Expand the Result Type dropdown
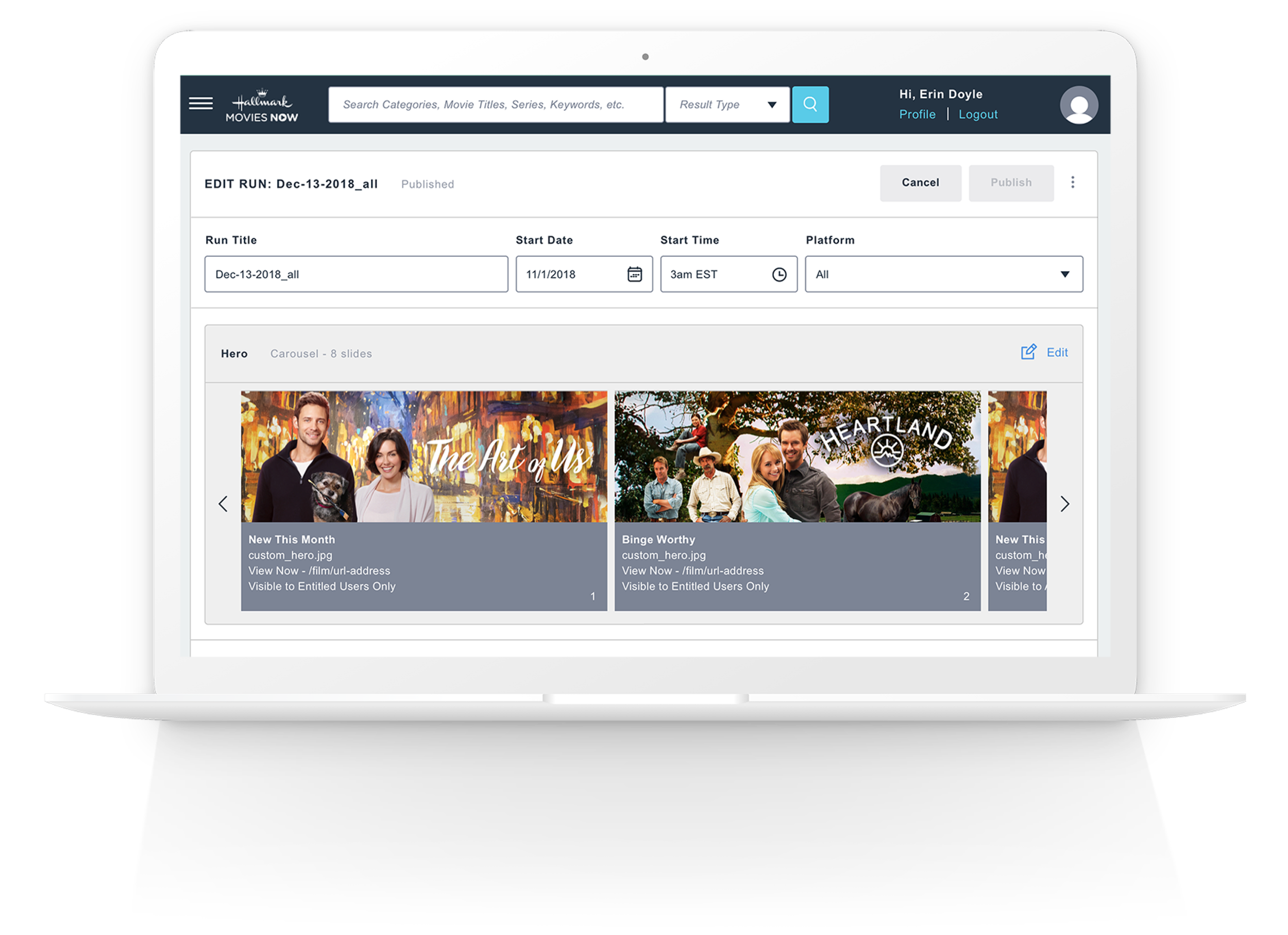 (x=727, y=105)
